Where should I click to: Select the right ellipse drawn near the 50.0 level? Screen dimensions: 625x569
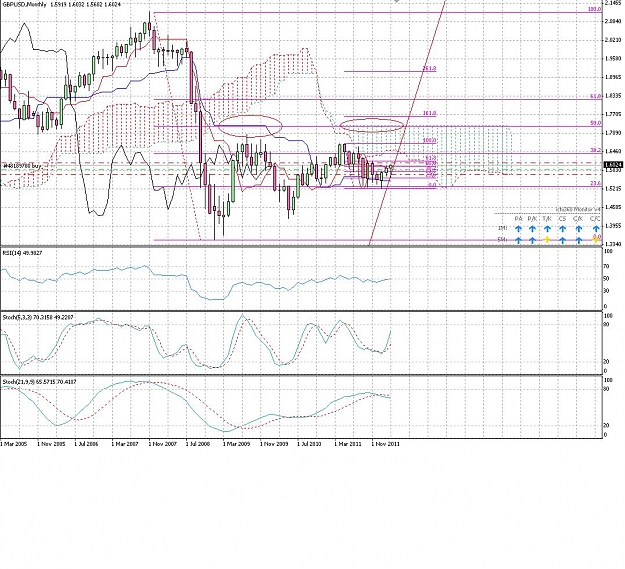tap(371, 125)
